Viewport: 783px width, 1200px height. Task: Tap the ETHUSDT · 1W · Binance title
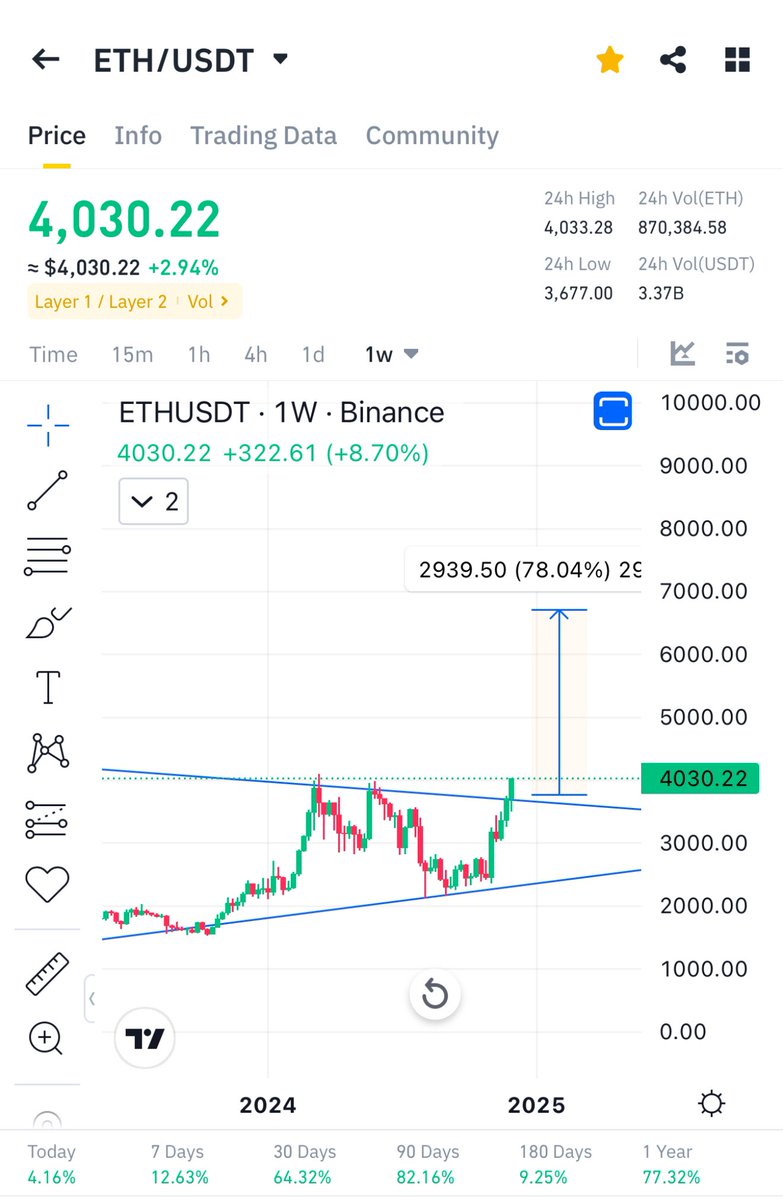click(x=282, y=412)
